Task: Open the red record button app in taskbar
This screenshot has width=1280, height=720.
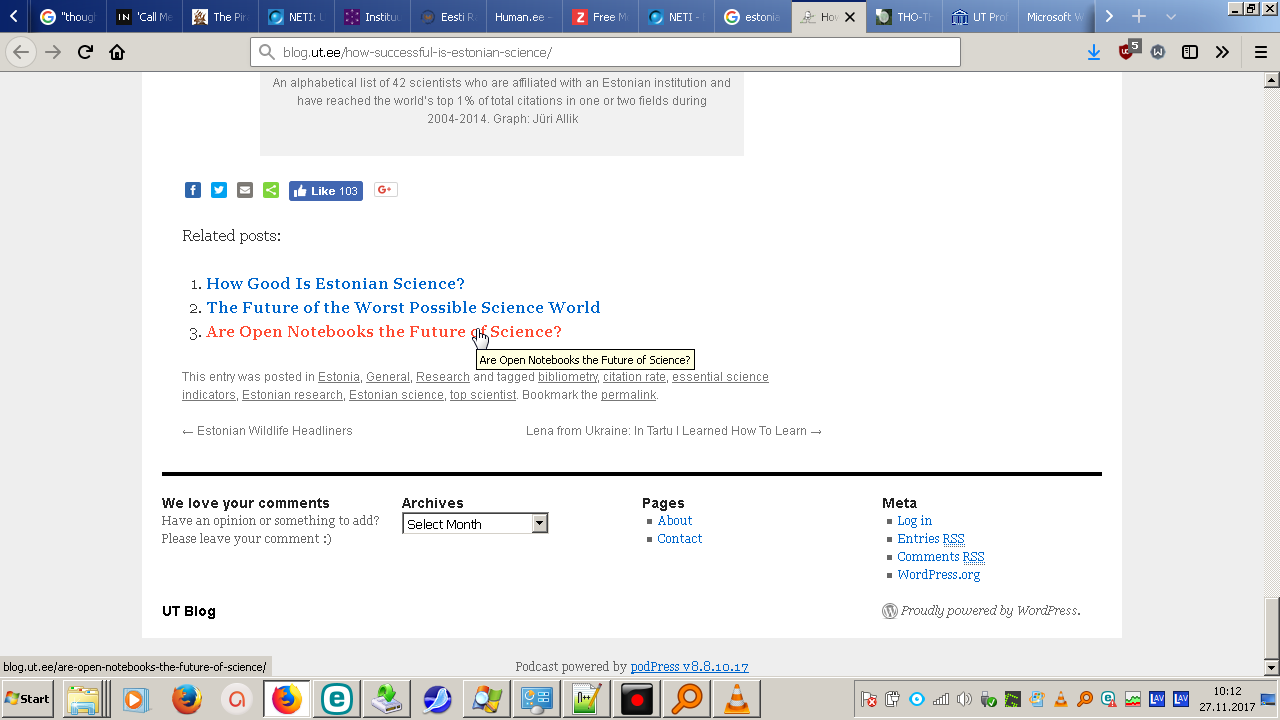Action: coord(637,698)
